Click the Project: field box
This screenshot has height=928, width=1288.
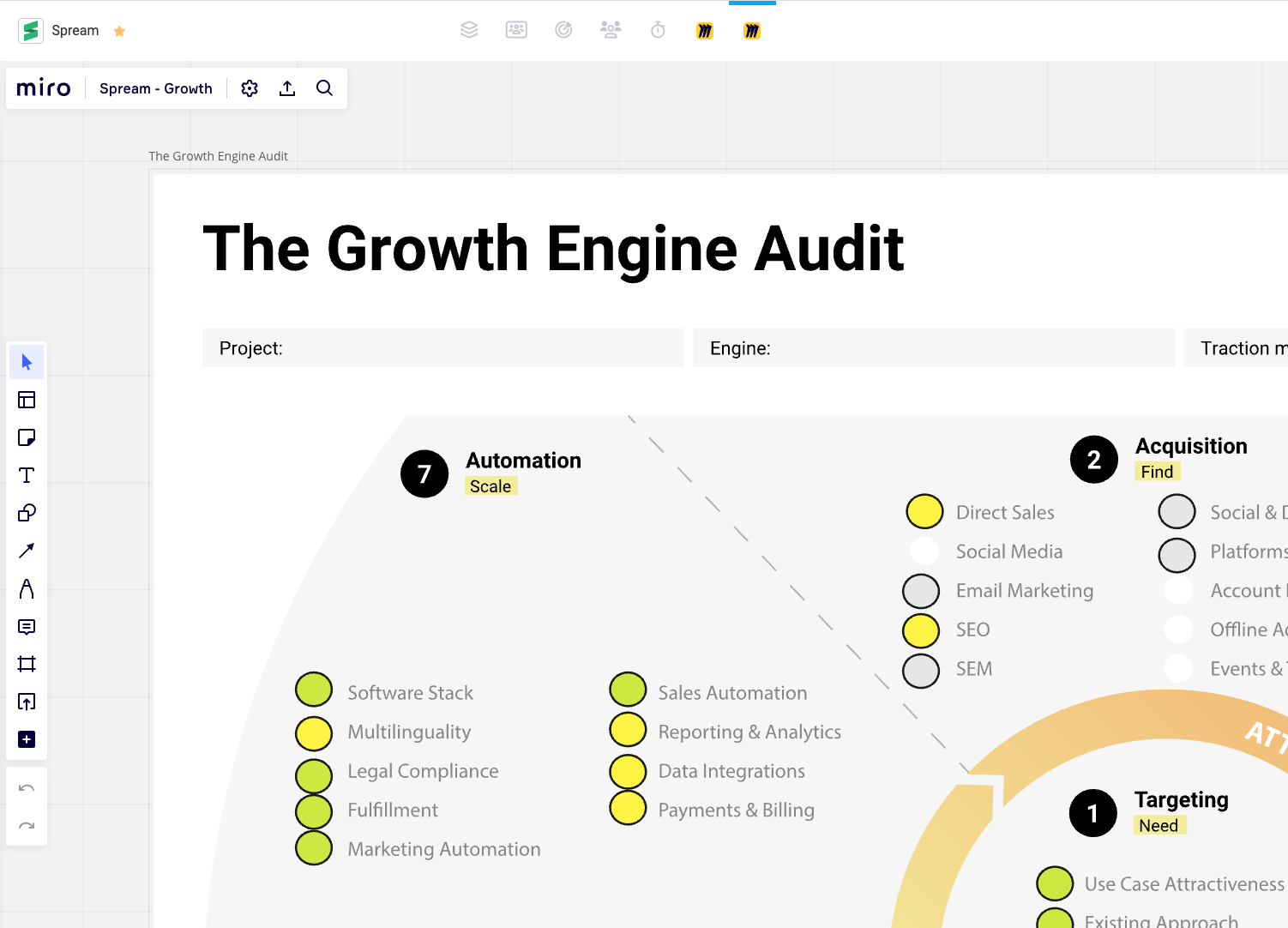pos(443,348)
